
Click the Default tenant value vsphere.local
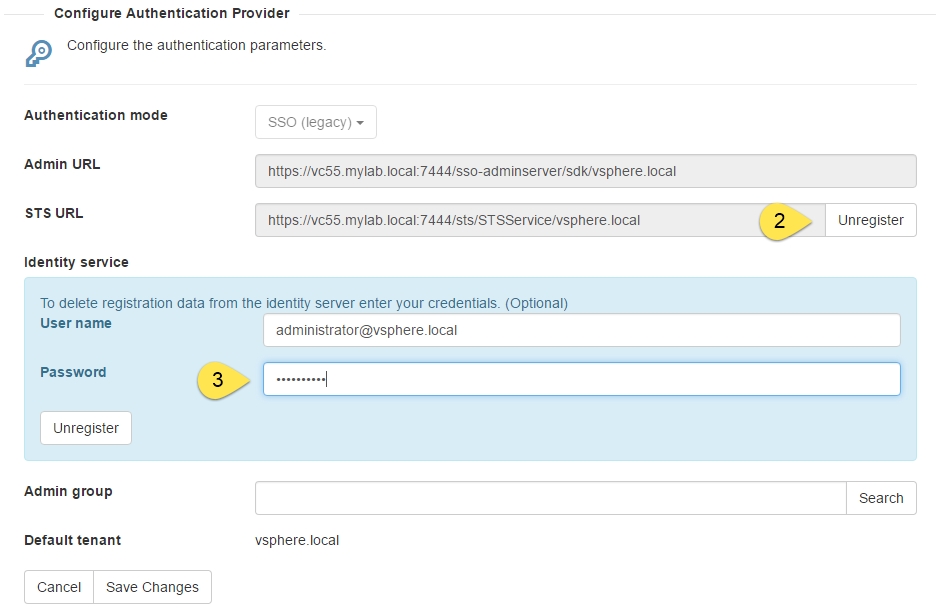pos(297,540)
